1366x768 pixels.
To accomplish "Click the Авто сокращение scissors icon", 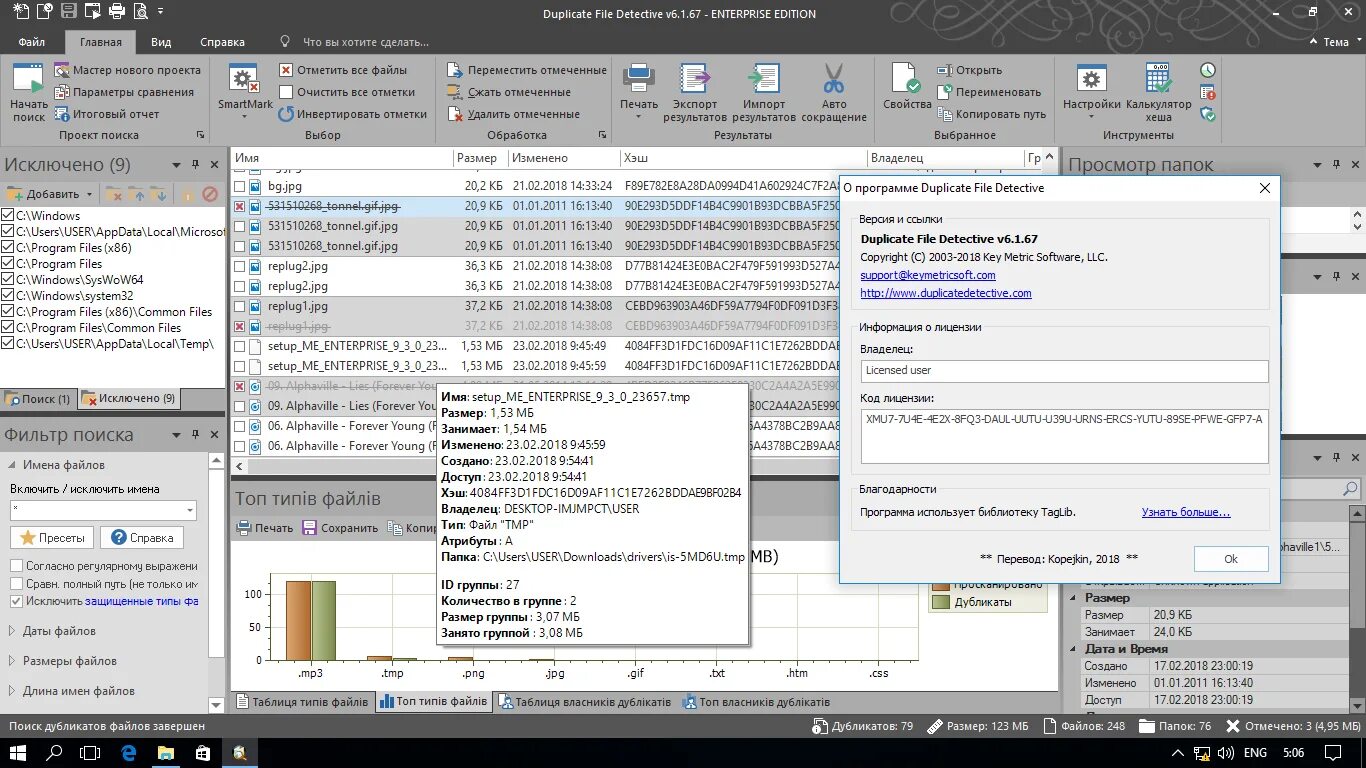I will [834, 80].
